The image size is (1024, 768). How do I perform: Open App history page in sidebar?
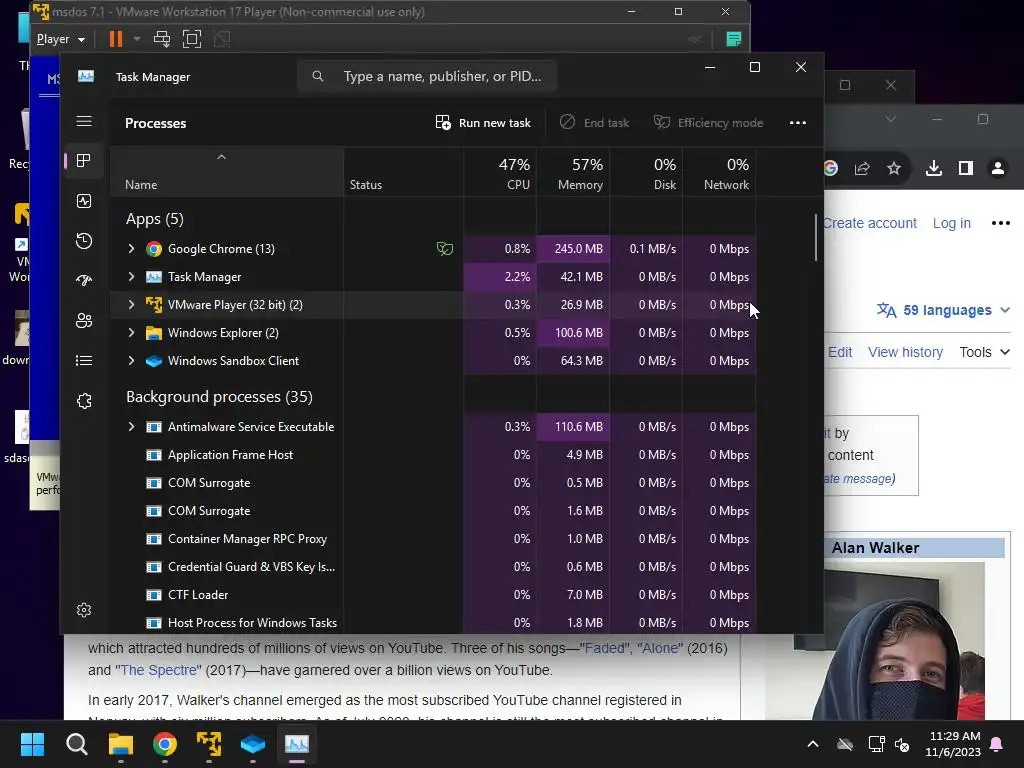(x=84, y=241)
